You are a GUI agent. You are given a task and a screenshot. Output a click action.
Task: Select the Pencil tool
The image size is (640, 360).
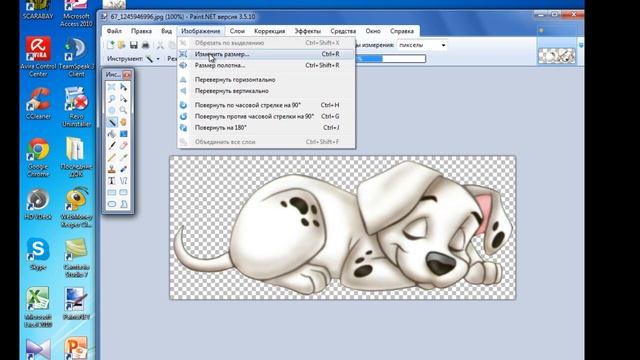111,157
